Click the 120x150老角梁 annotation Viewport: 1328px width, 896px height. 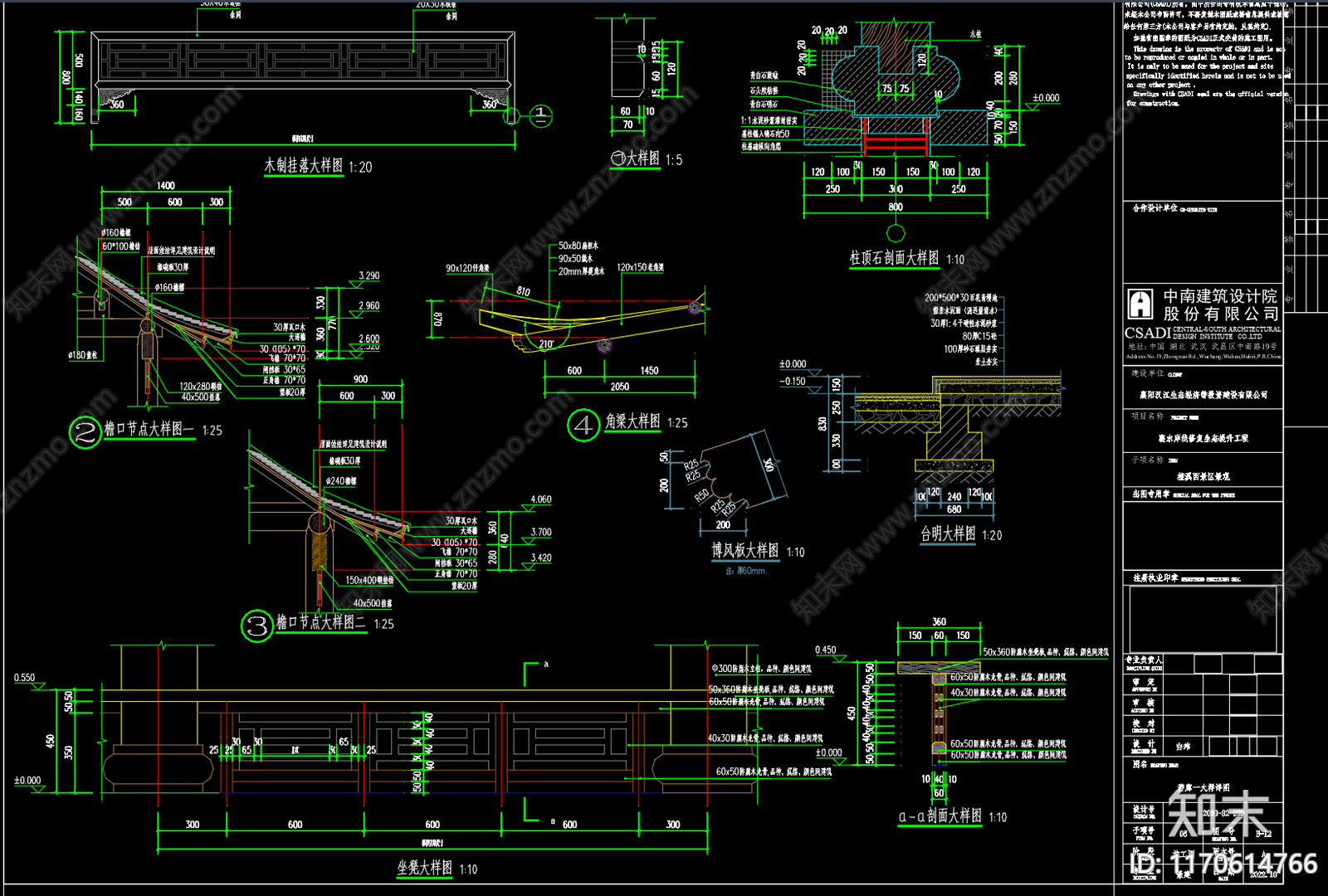click(640, 267)
